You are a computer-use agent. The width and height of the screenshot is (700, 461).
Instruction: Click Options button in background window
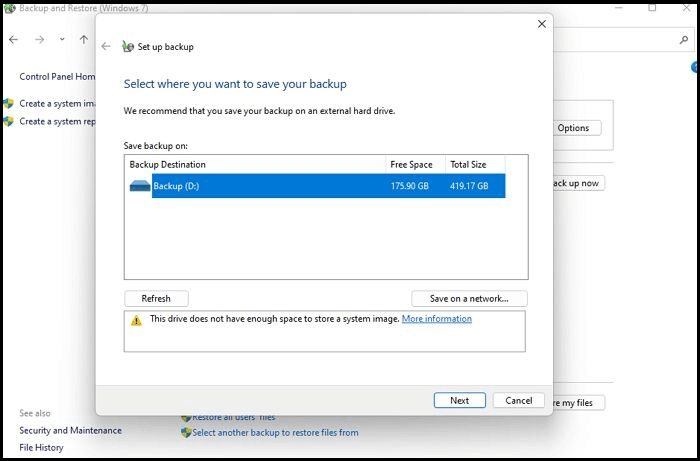click(x=577, y=128)
